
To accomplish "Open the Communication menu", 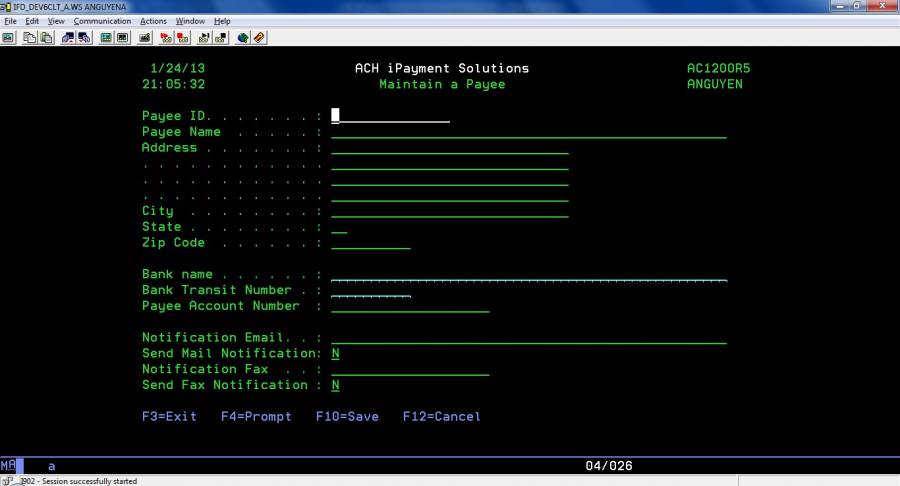I will 102,21.
